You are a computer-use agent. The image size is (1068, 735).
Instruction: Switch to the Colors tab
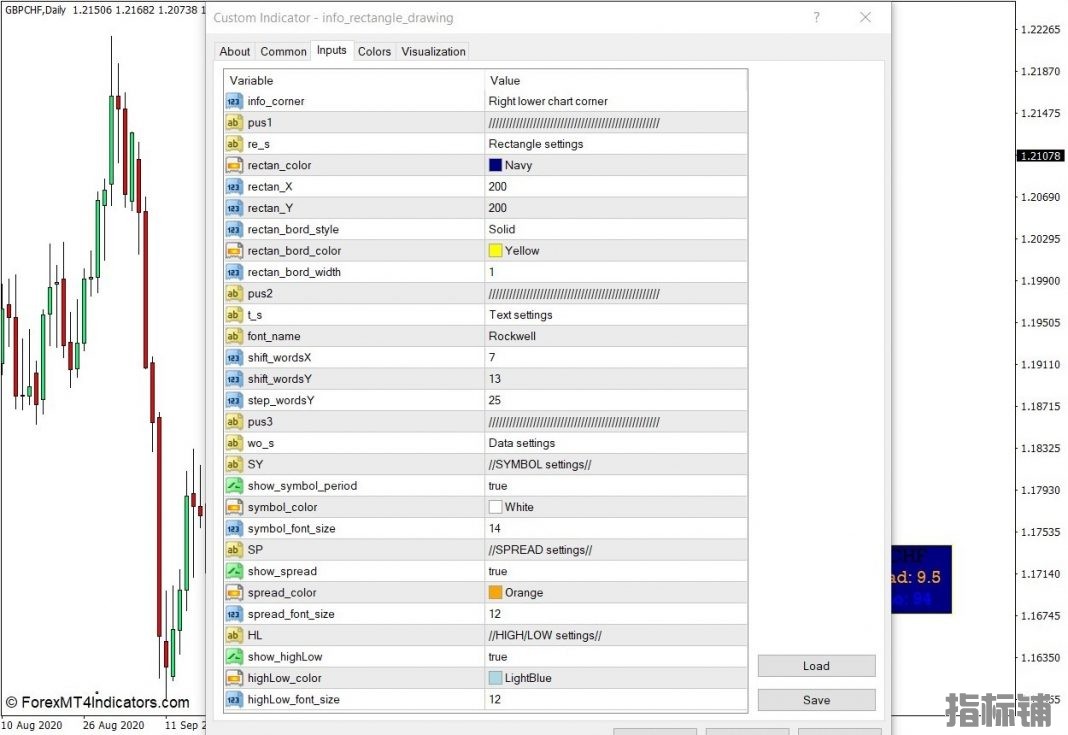click(374, 52)
